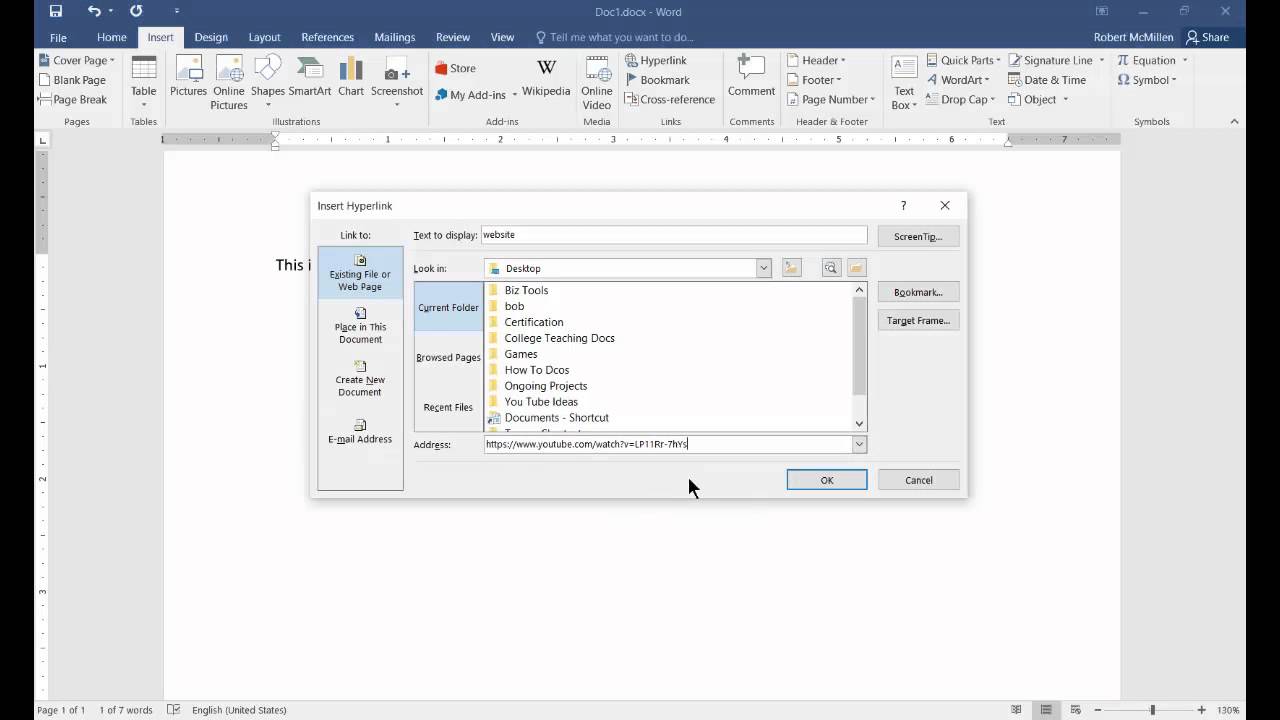Expand the Header dropdown
1280x720 pixels.
point(816,60)
